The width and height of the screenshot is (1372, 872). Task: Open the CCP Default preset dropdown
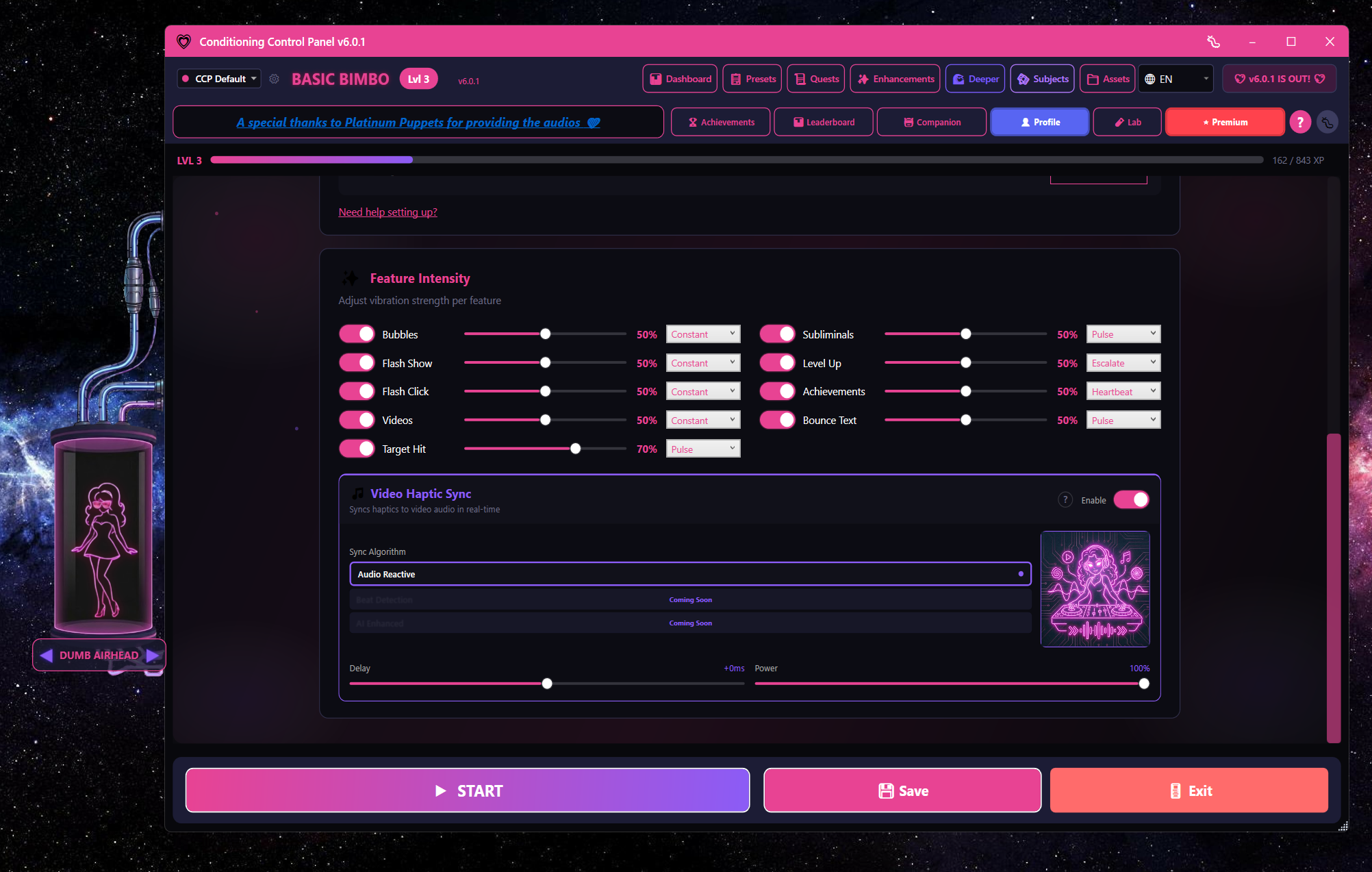219,79
